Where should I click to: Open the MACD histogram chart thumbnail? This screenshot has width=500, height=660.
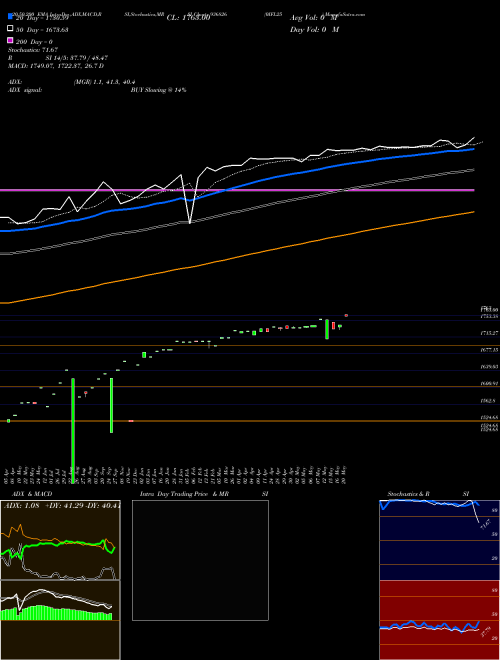[60, 620]
